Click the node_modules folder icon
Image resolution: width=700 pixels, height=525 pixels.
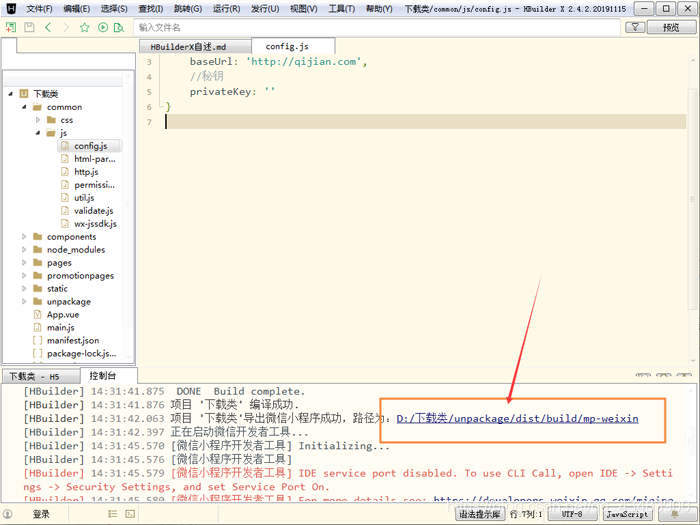coord(38,249)
